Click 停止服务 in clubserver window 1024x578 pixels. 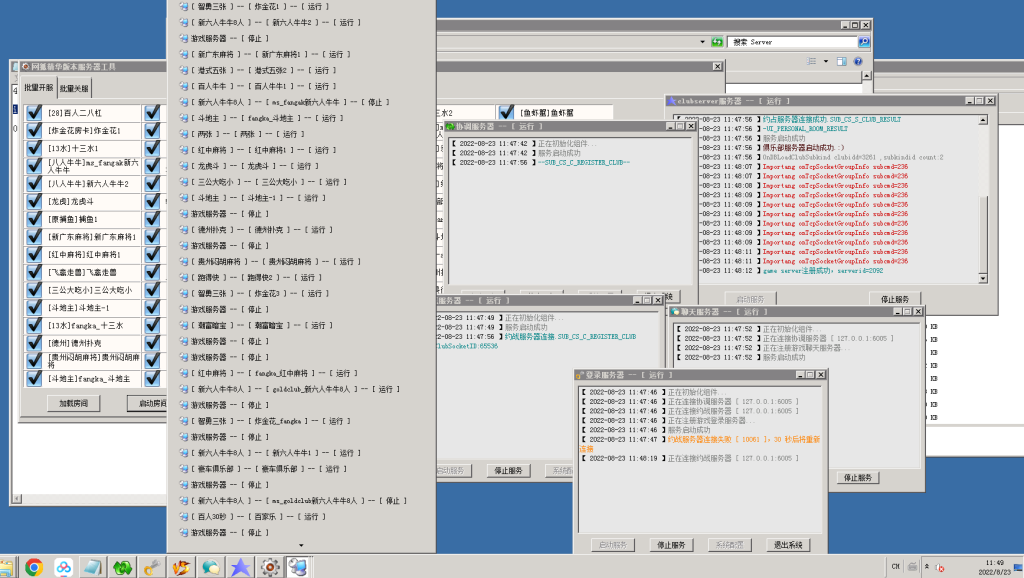(x=894, y=298)
